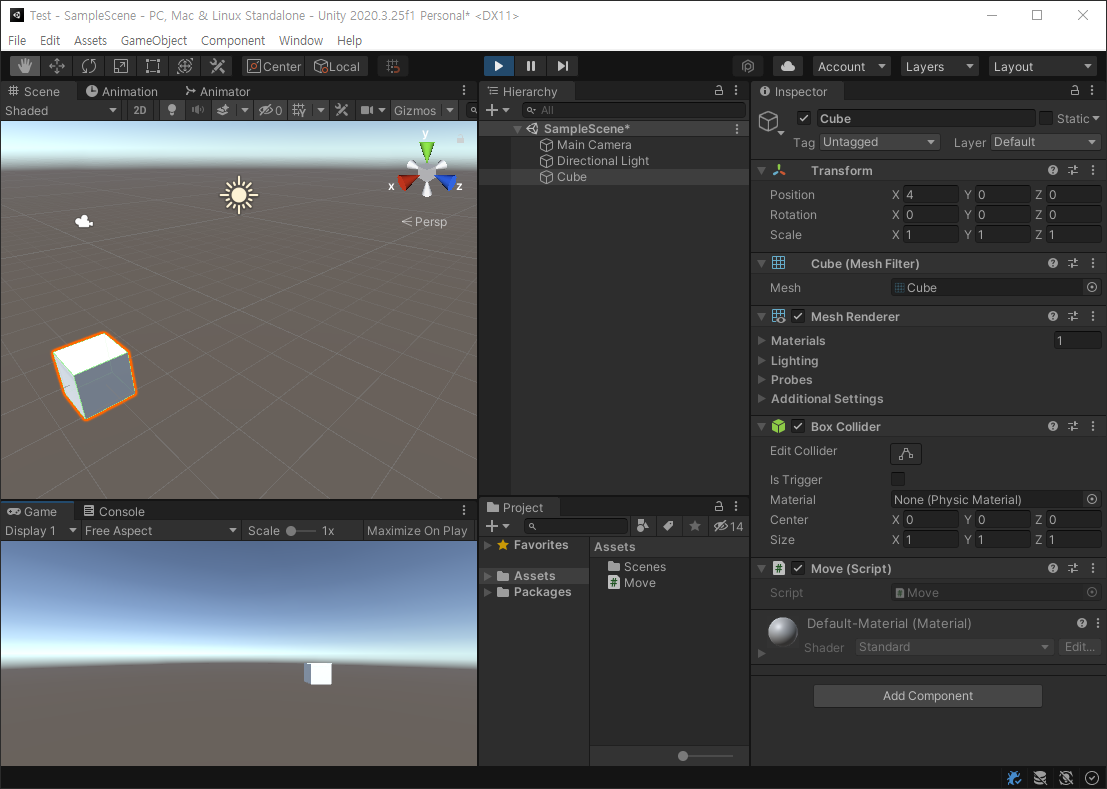Open Account dropdown
Image resolution: width=1107 pixels, height=789 pixels.
(x=851, y=66)
